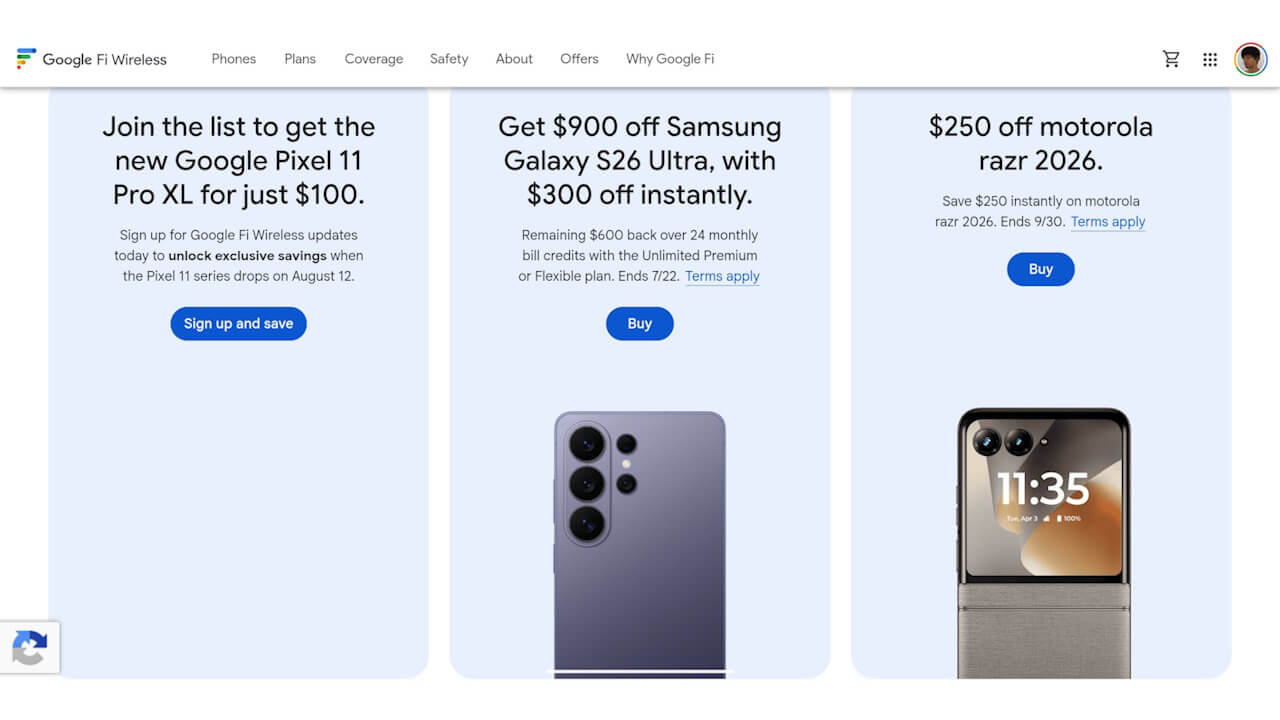Open Terms apply link for Samsung offer
1280x720 pixels.
pos(722,276)
